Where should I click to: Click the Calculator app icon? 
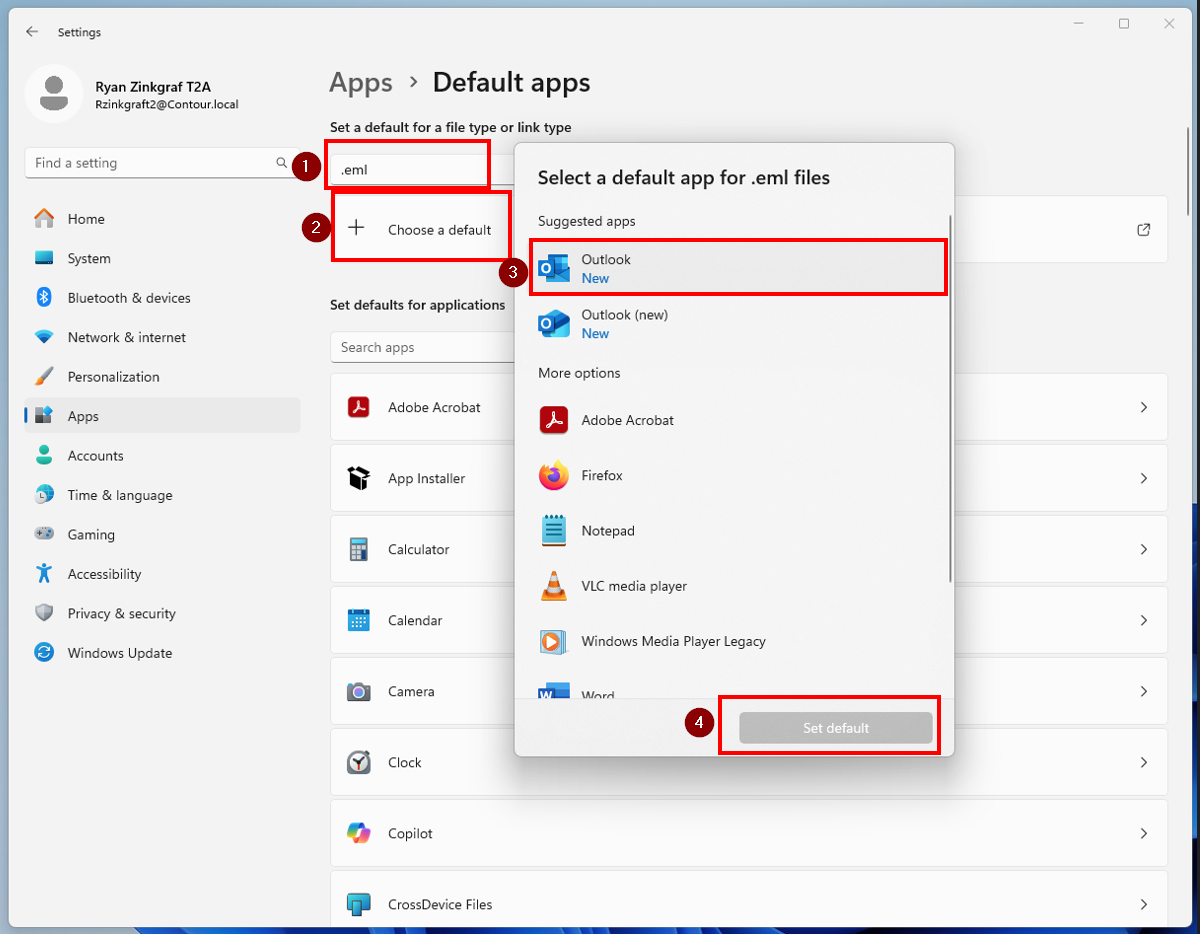[x=359, y=550]
